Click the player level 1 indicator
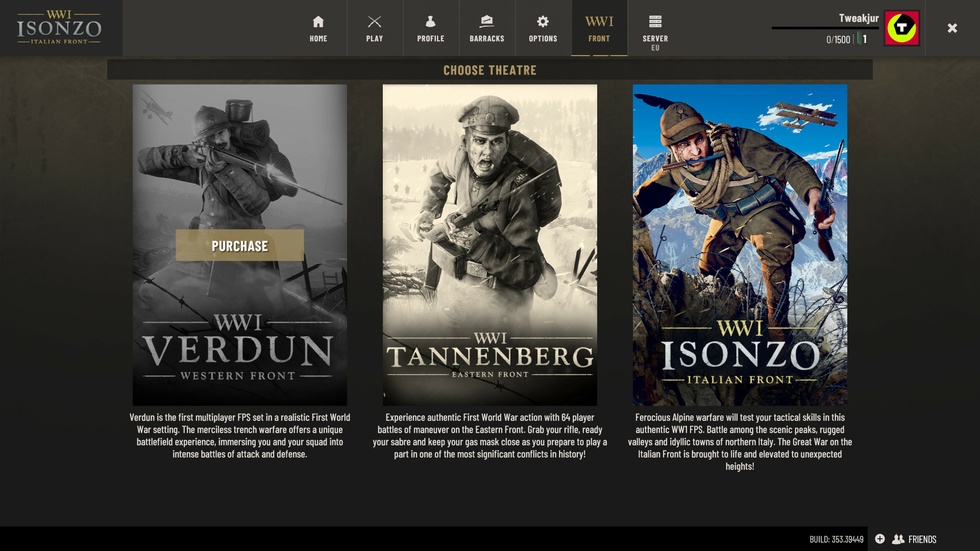The width and height of the screenshot is (980, 551). click(862, 39)
